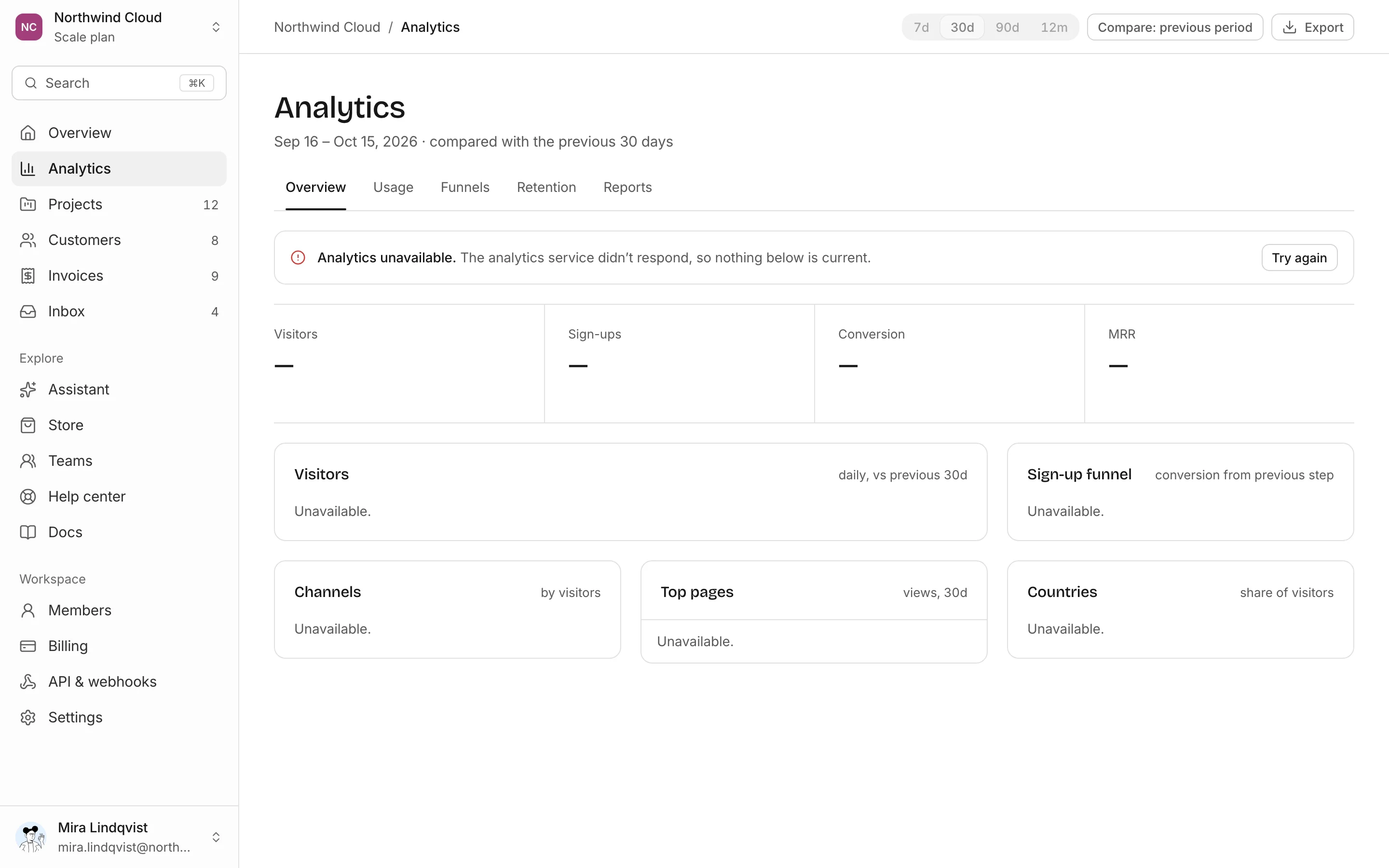
Task: Select the NC workspace logo badge
Action: (x=29, y=27)
